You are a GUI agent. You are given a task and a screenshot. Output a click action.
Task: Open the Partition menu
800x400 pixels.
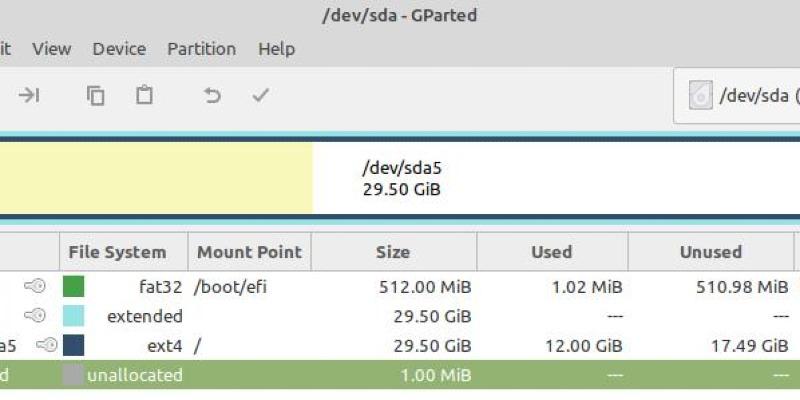coord(201,49)
